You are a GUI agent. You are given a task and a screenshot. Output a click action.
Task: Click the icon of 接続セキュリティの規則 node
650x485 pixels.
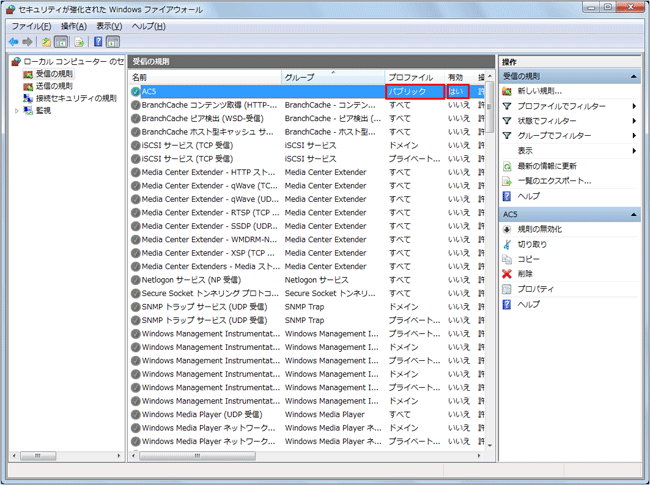click(28, 98)
